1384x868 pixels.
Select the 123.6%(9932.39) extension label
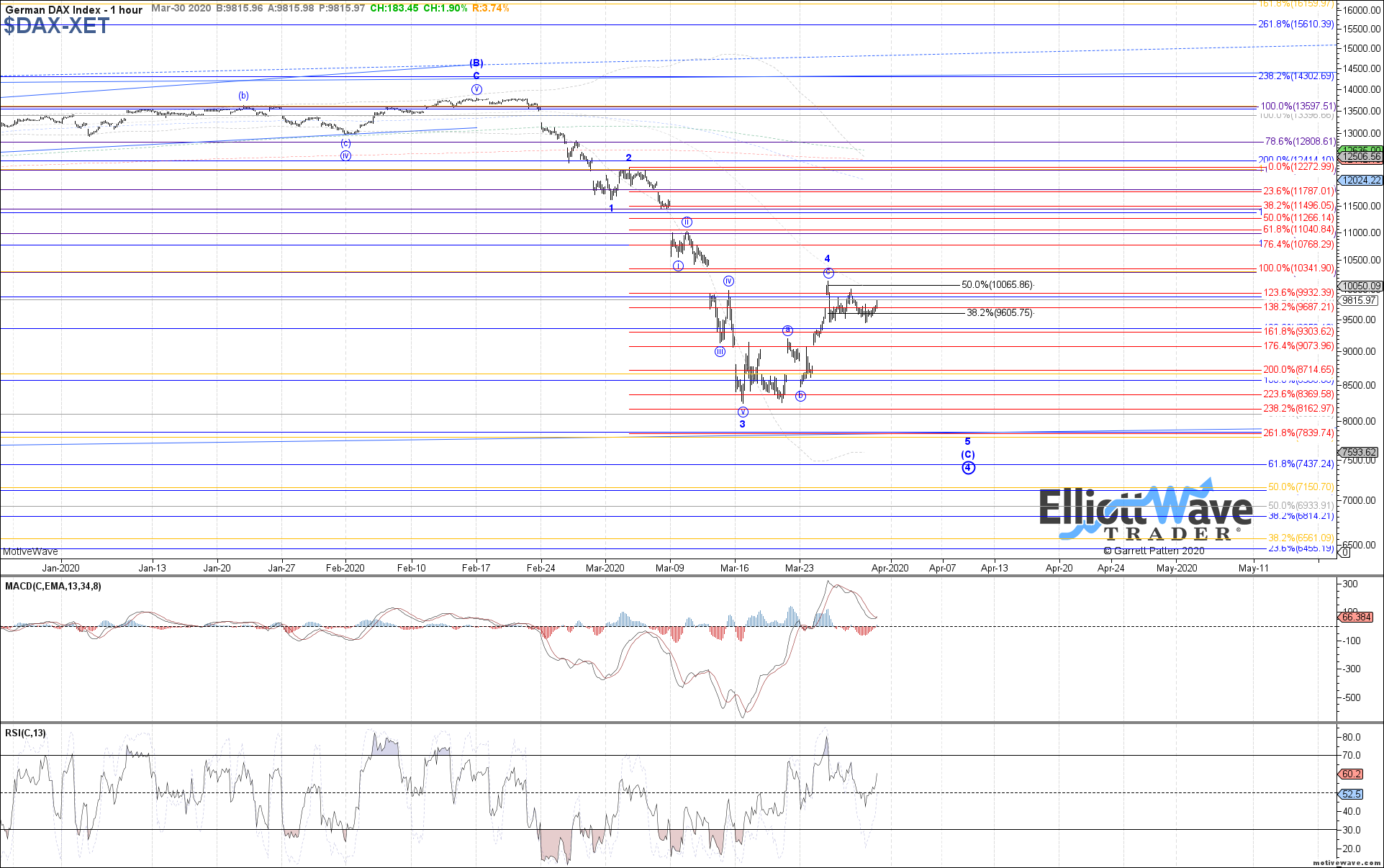tap(1298, 293)
